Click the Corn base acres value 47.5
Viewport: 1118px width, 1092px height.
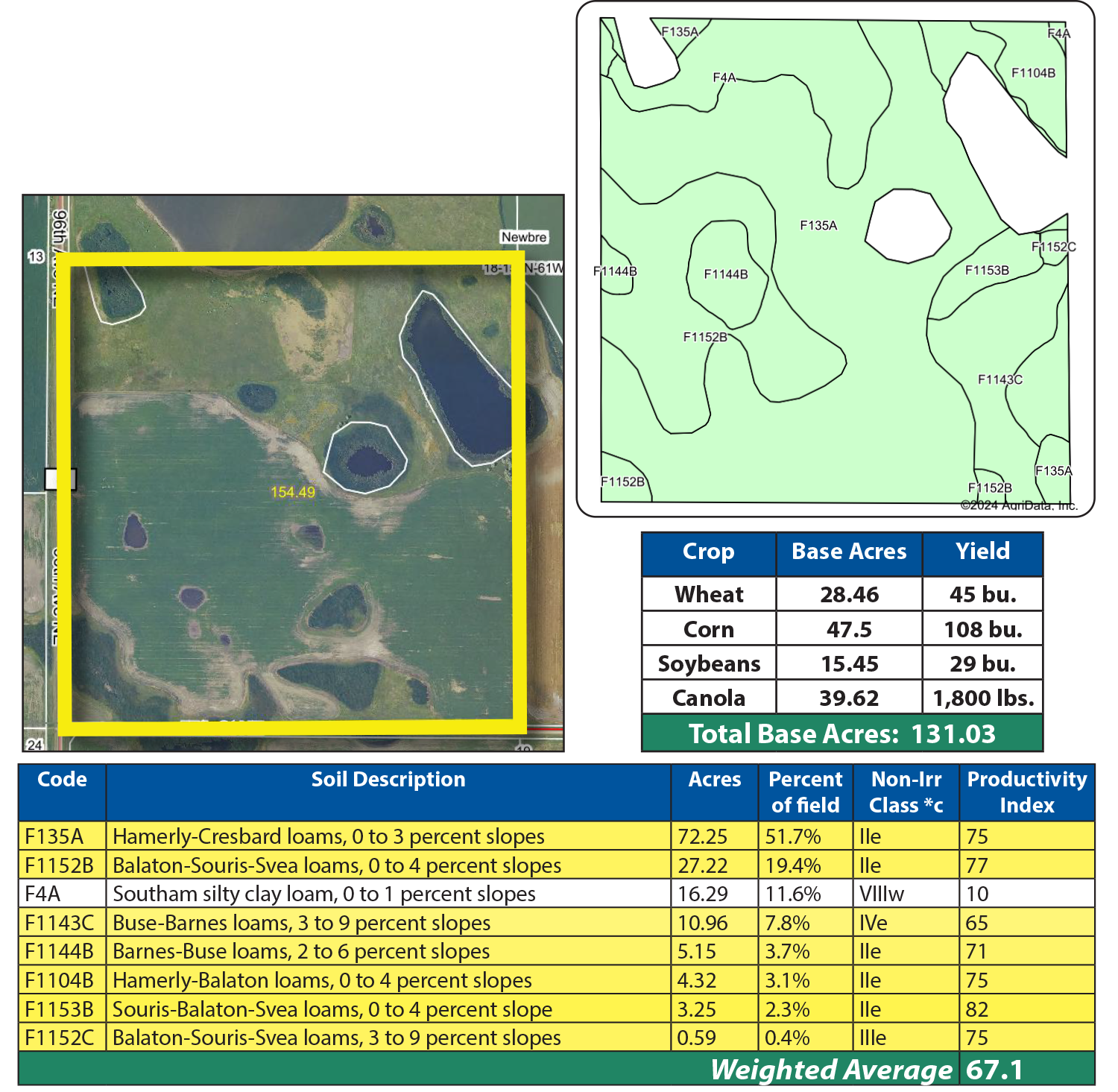(849, 629)
